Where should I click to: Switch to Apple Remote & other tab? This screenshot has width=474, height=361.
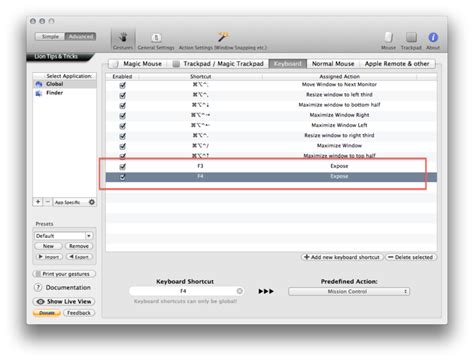[x=397, y=64]
